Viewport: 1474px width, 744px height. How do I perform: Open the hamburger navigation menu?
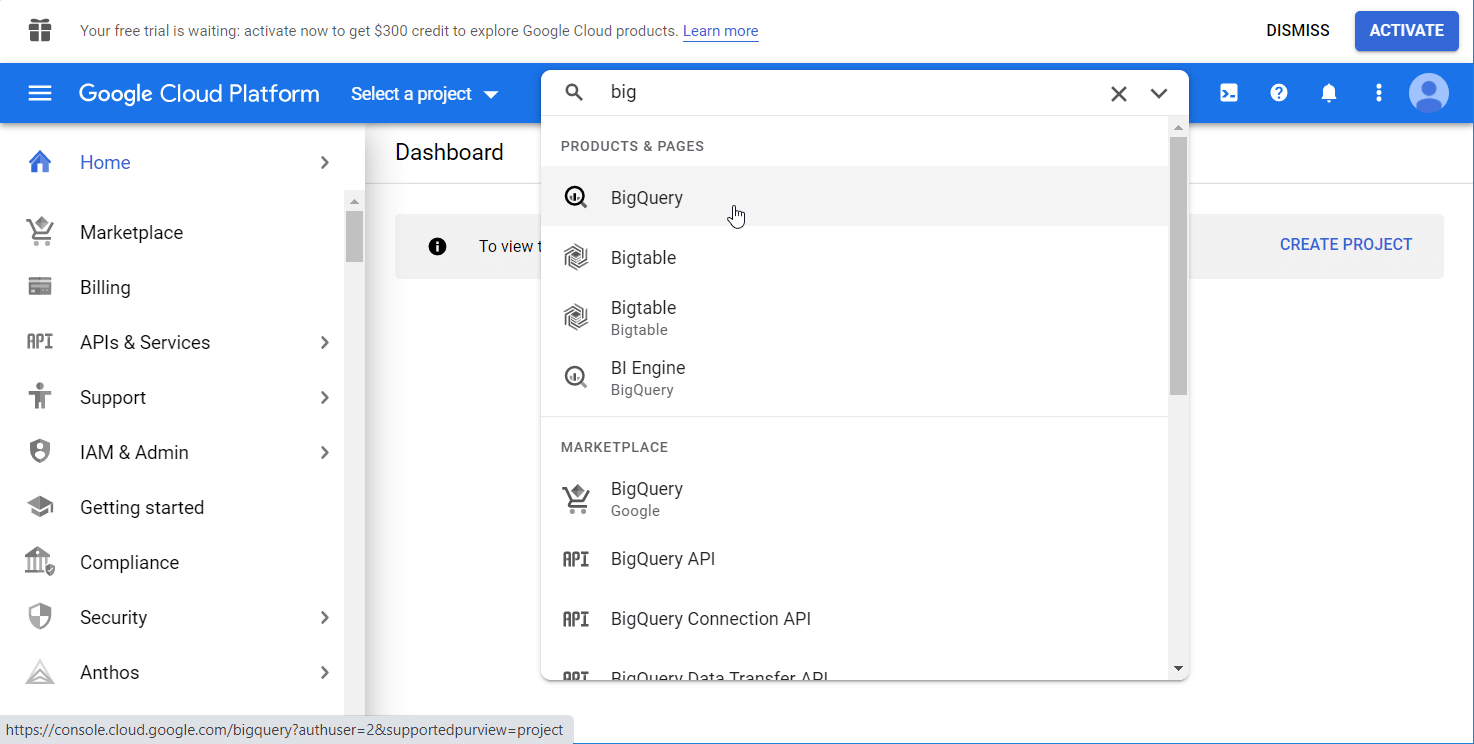(x=40, y=93)
